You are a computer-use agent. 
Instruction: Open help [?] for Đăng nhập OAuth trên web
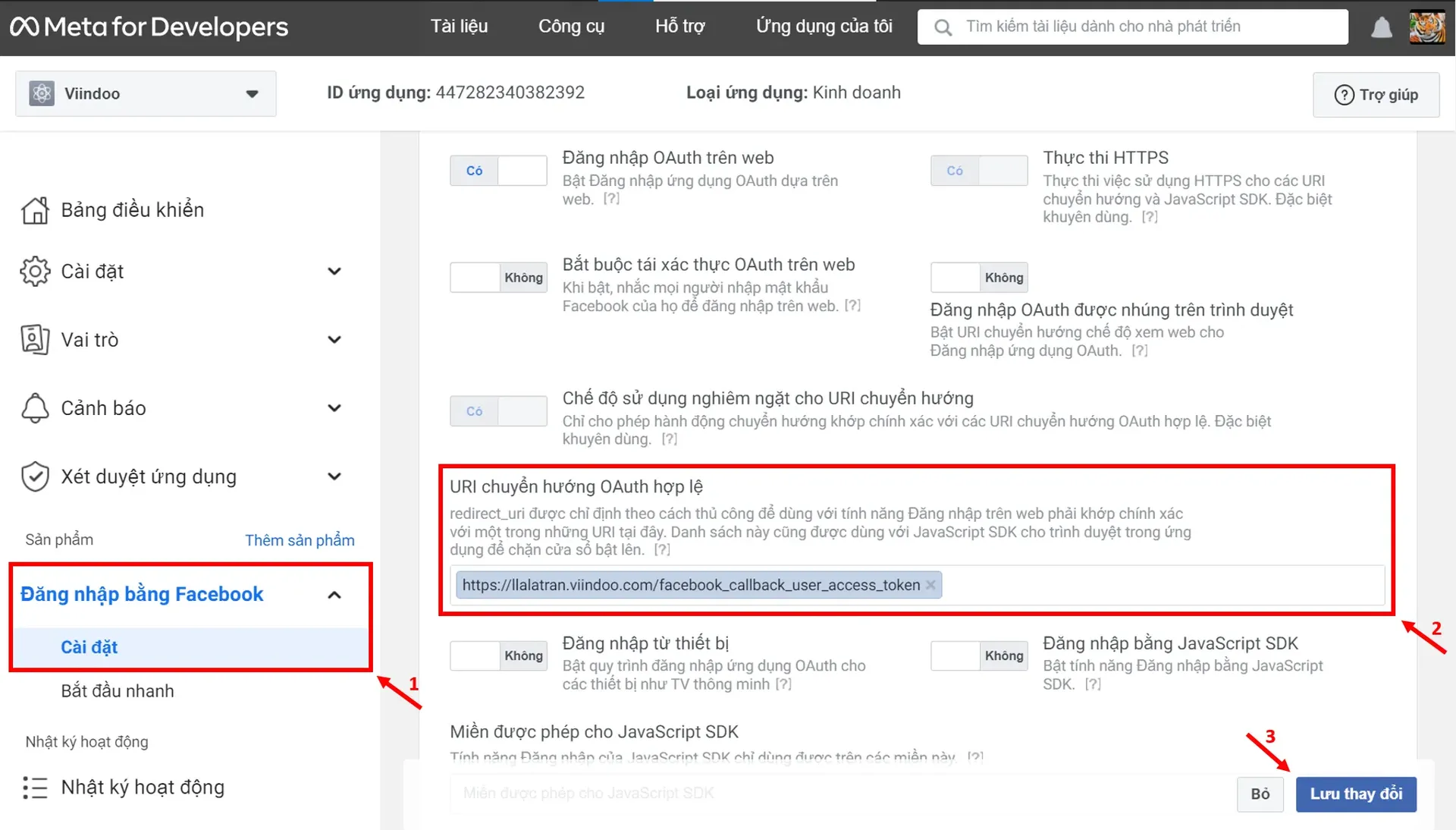point(611,199)
